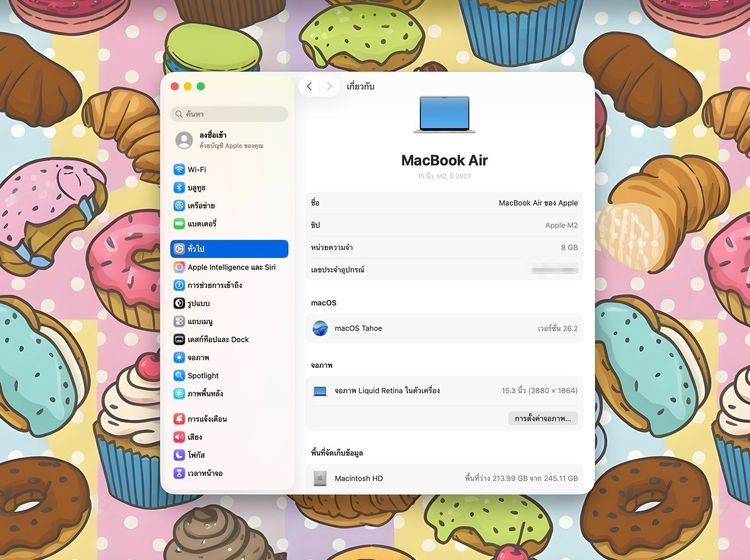Click the macOS Tahoe logo icon
The image size is (750, 560).
tap(320, 329)
